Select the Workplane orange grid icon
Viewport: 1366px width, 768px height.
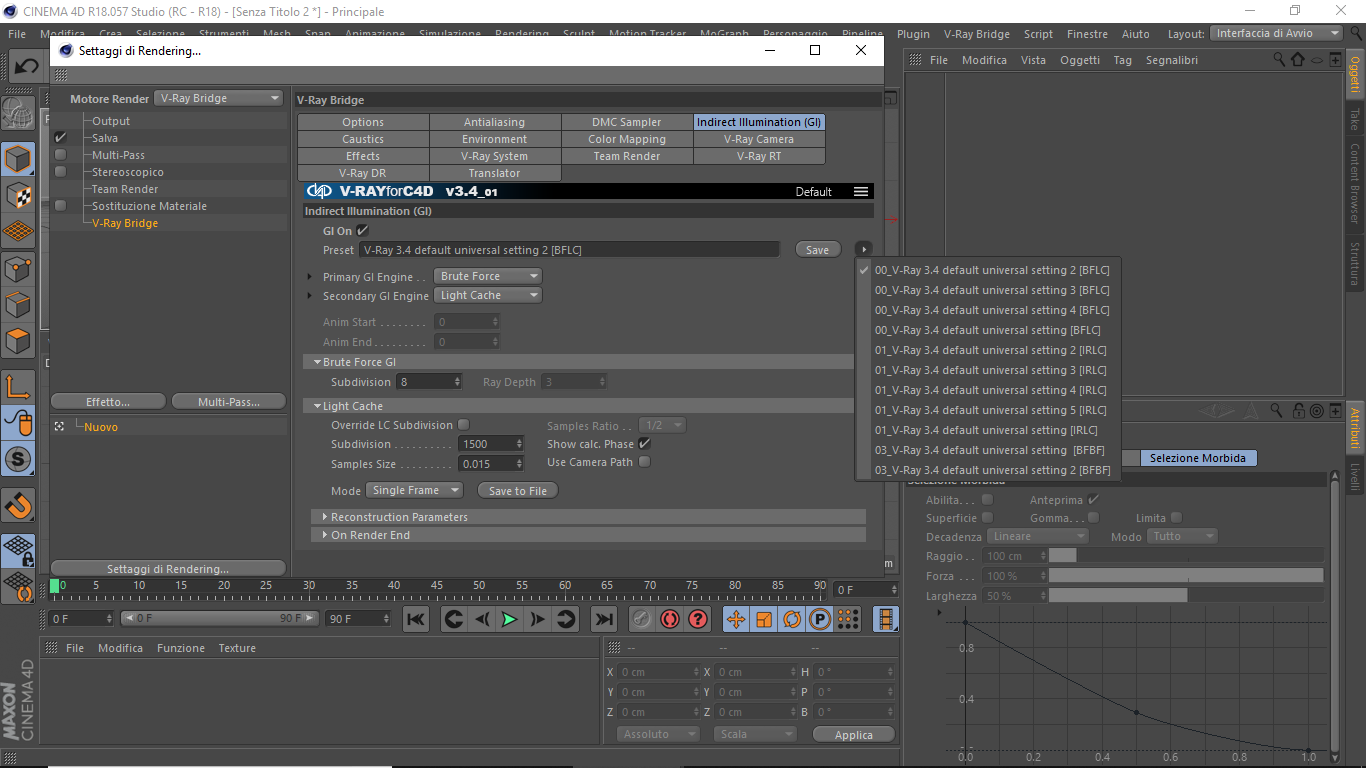(19, 232)
